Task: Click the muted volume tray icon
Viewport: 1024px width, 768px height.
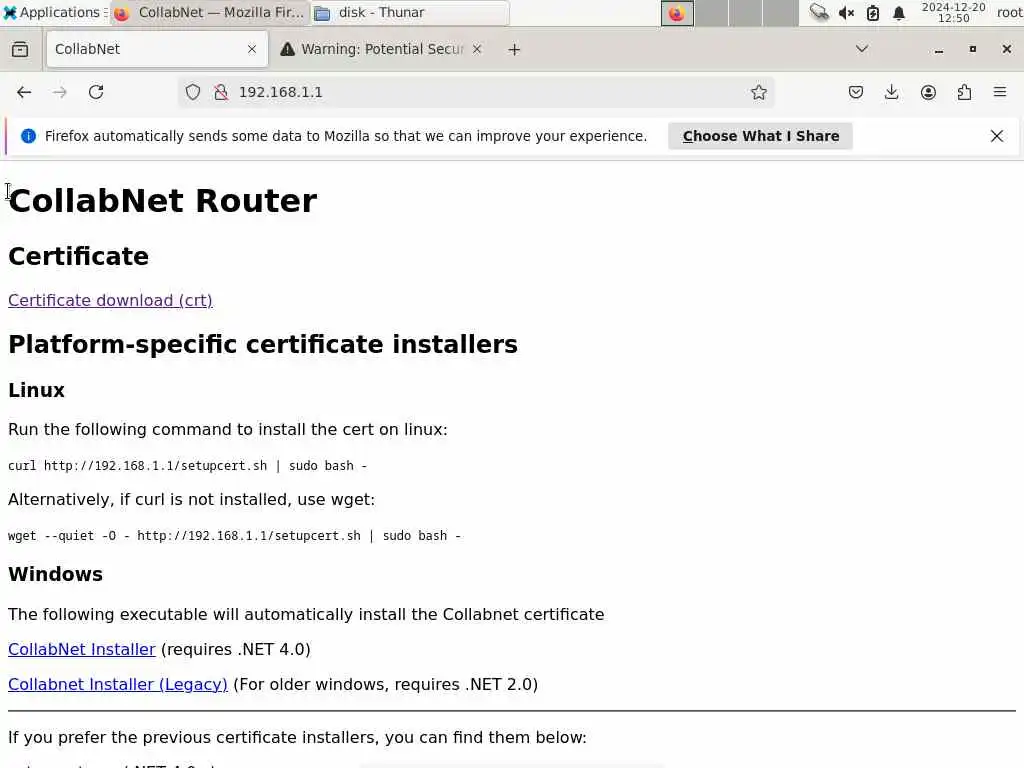Action: click(x=846, y=12)
